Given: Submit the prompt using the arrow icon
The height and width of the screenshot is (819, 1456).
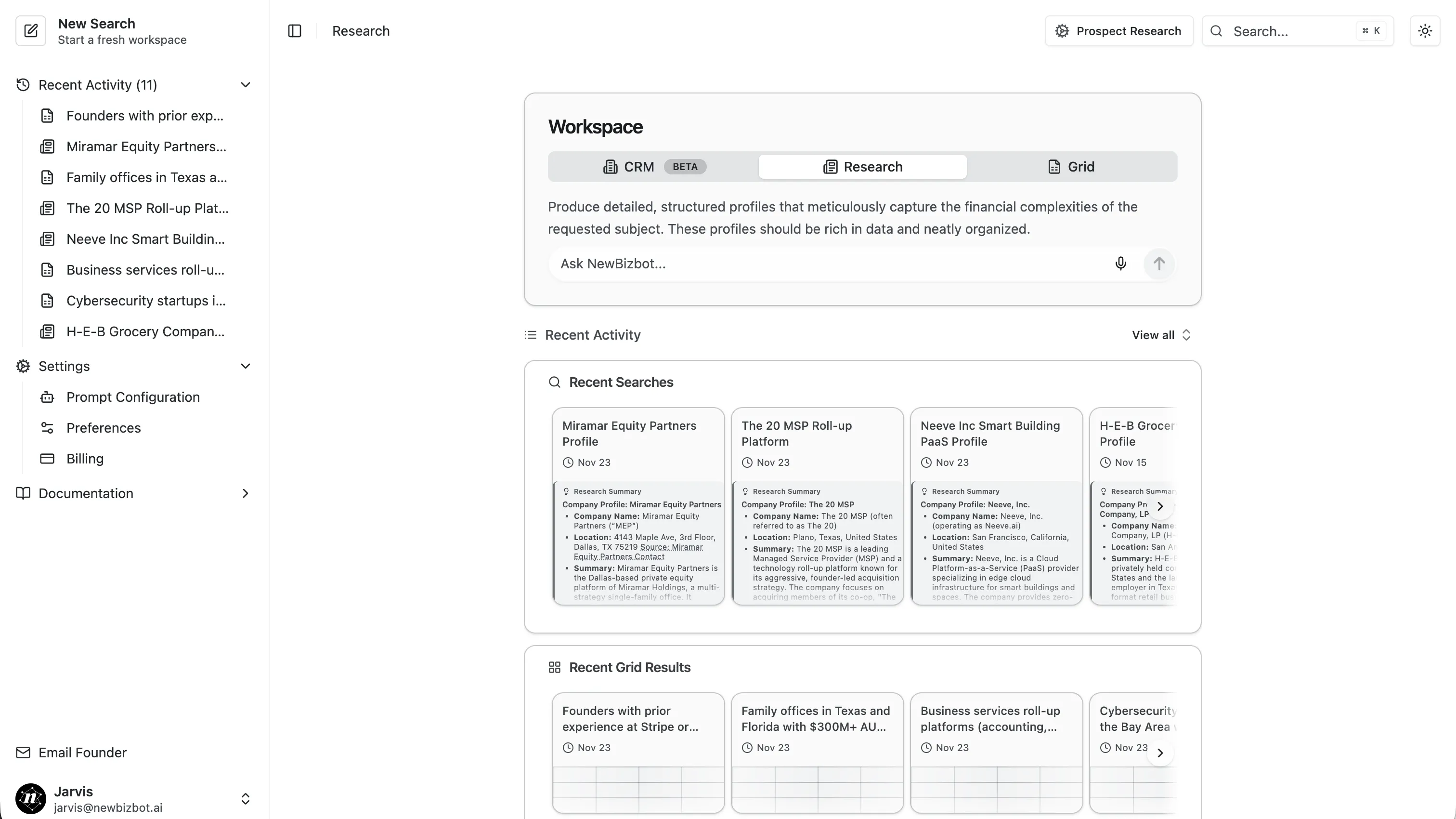Looking at the screenshot, I should click(x=1159, y=263).
